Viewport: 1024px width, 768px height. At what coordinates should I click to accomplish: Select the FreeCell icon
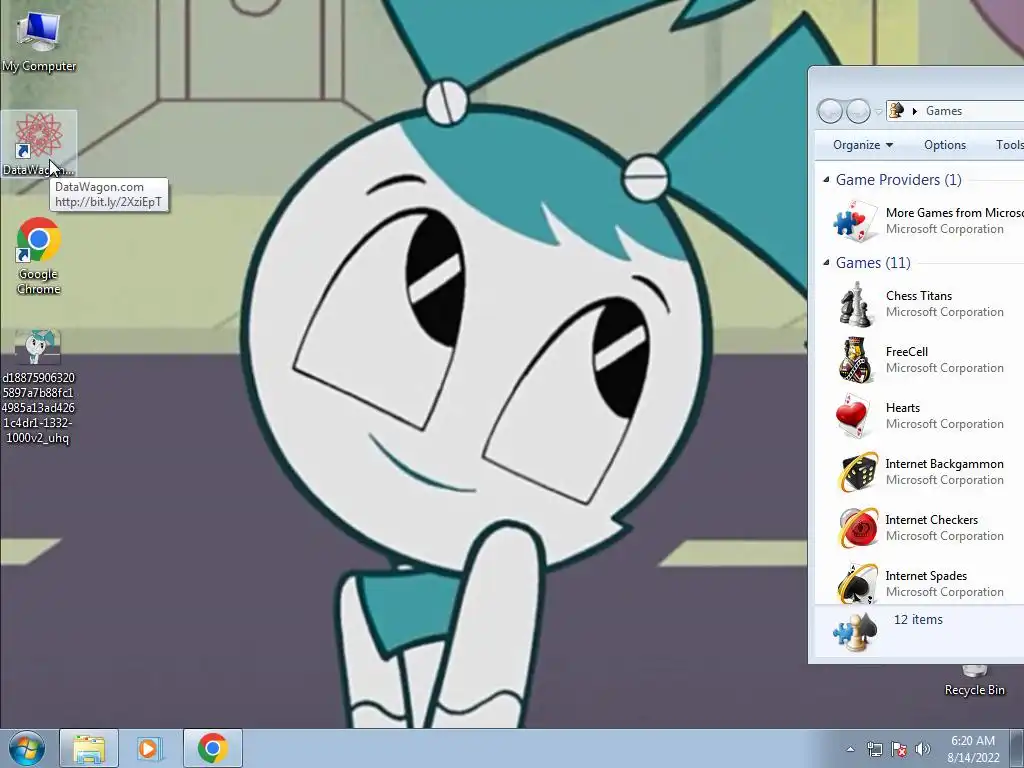pyautogui.click(x=856, y=360)
